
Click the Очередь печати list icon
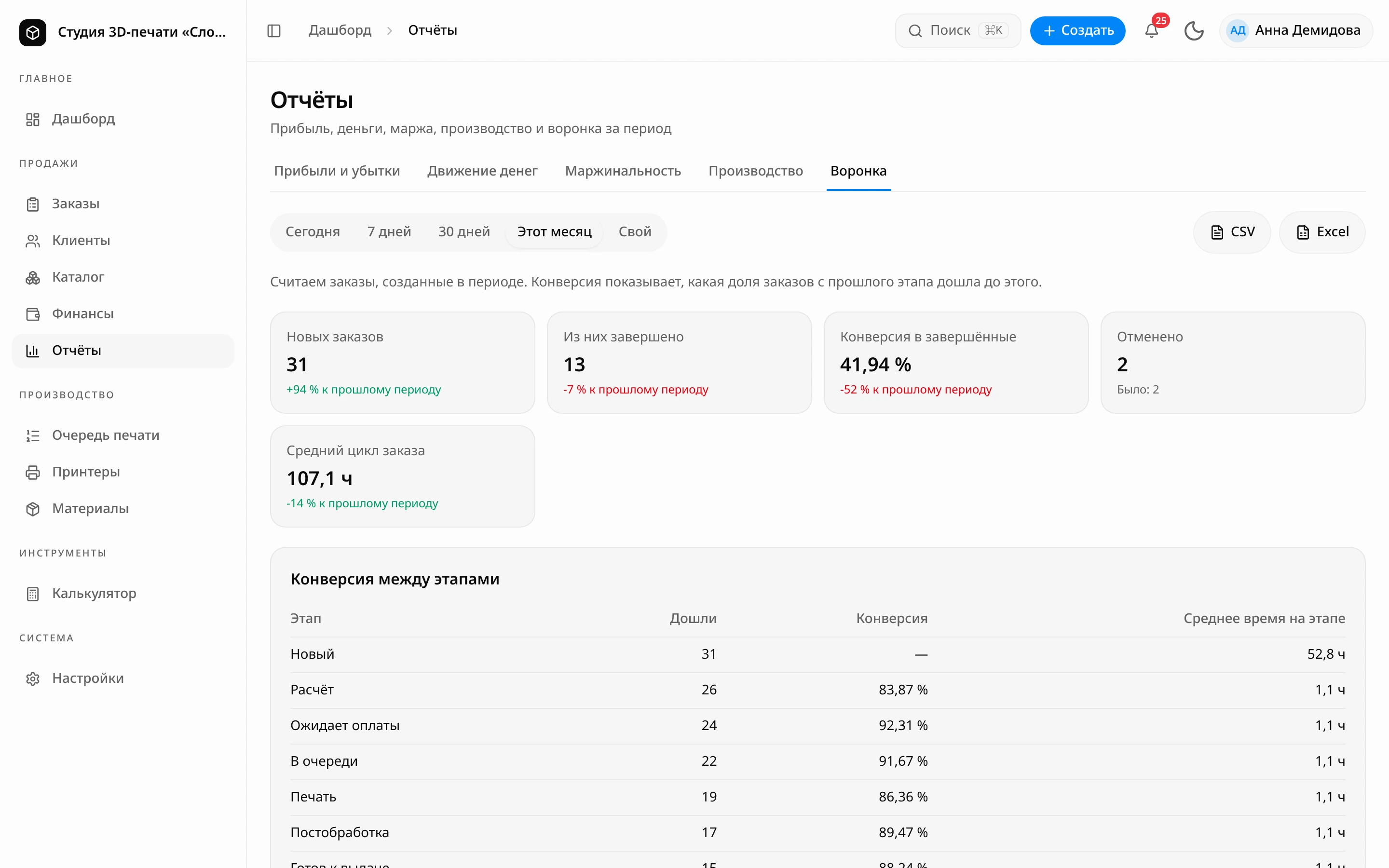(33, 436)
